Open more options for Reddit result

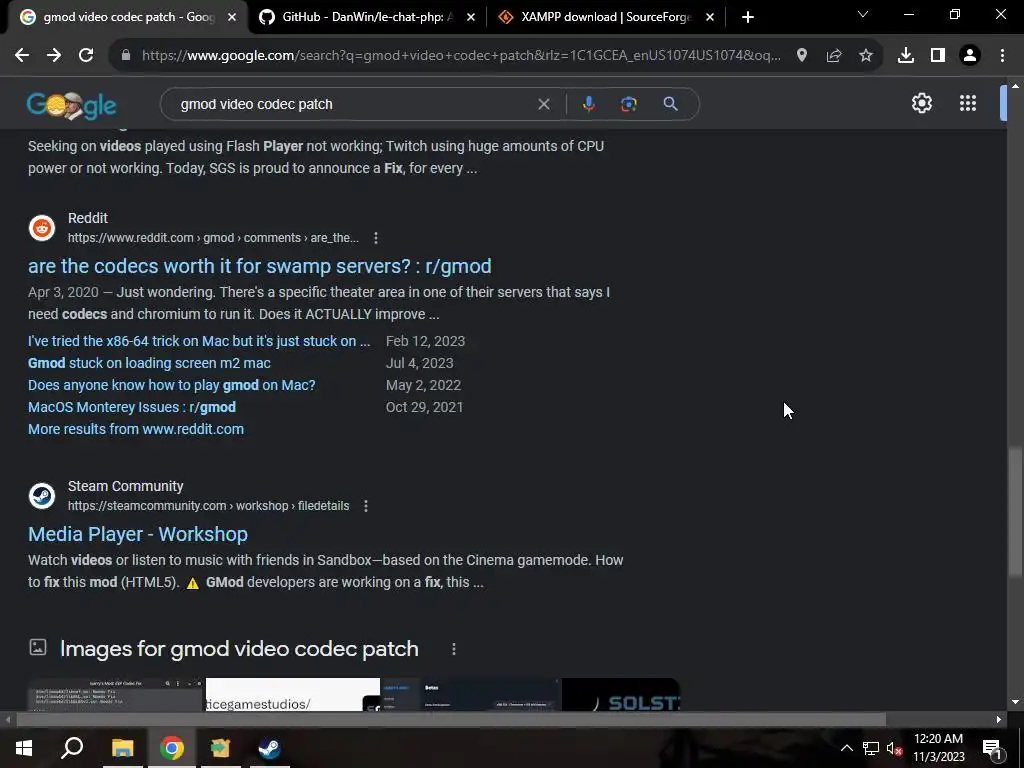pyautogui.click(x=376, y=238)
